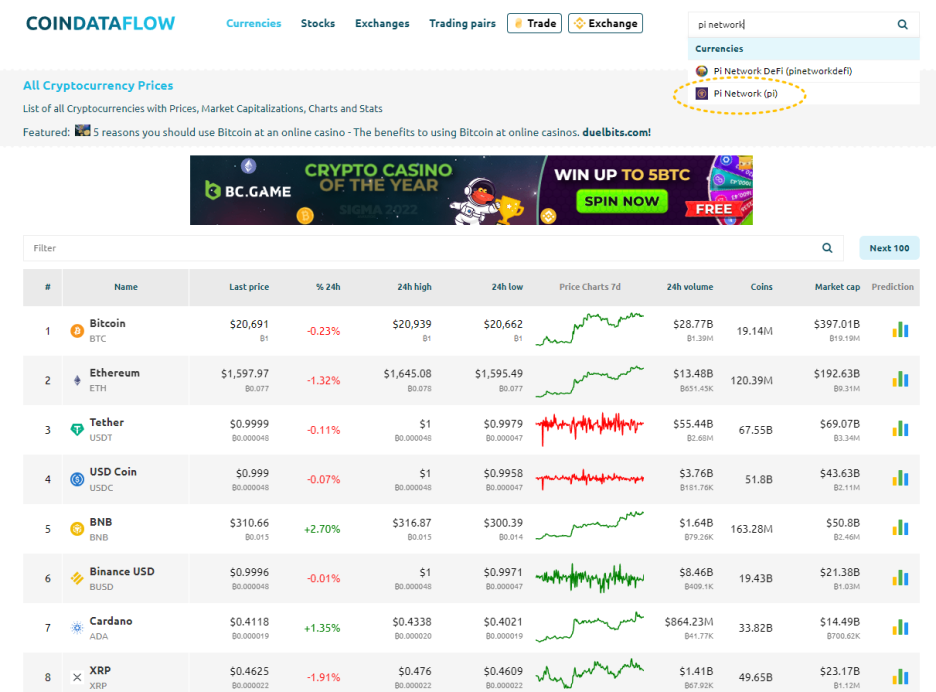Click the USD Coin icon
The height and width of the screenshot is (692, 936).
[77, 479]
